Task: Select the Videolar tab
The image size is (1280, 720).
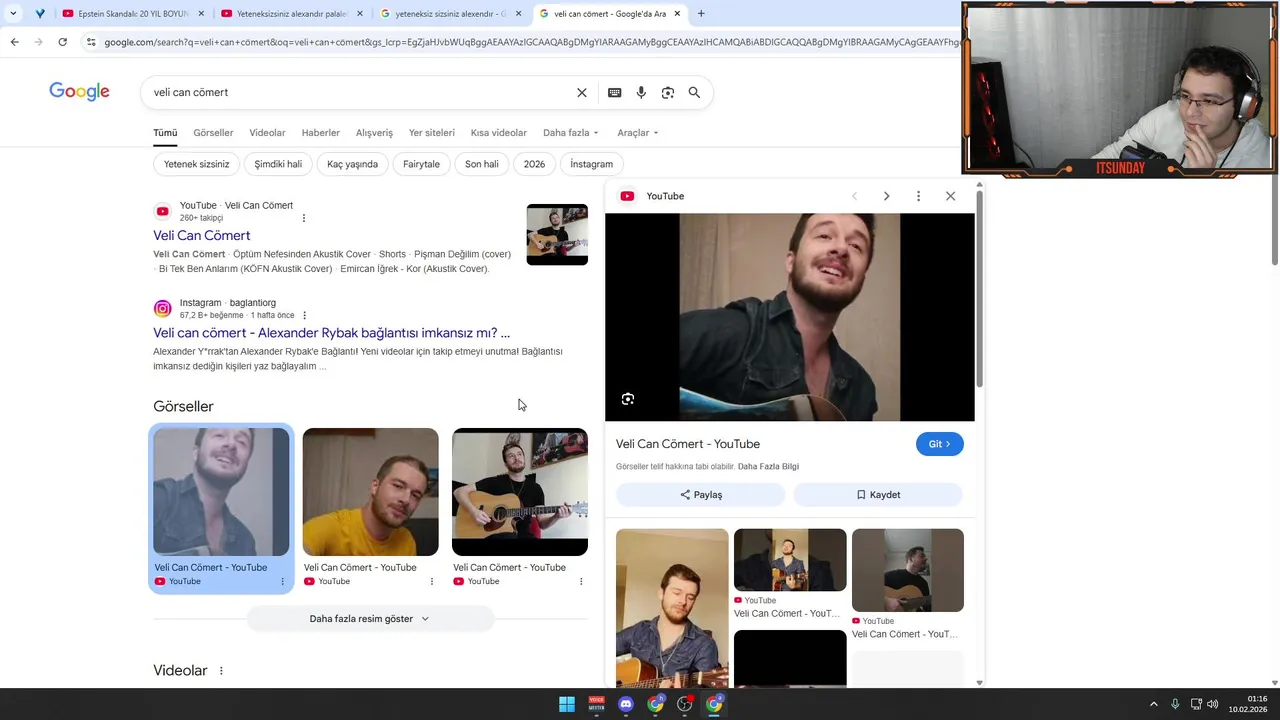Action: click(x=267, y=133)
